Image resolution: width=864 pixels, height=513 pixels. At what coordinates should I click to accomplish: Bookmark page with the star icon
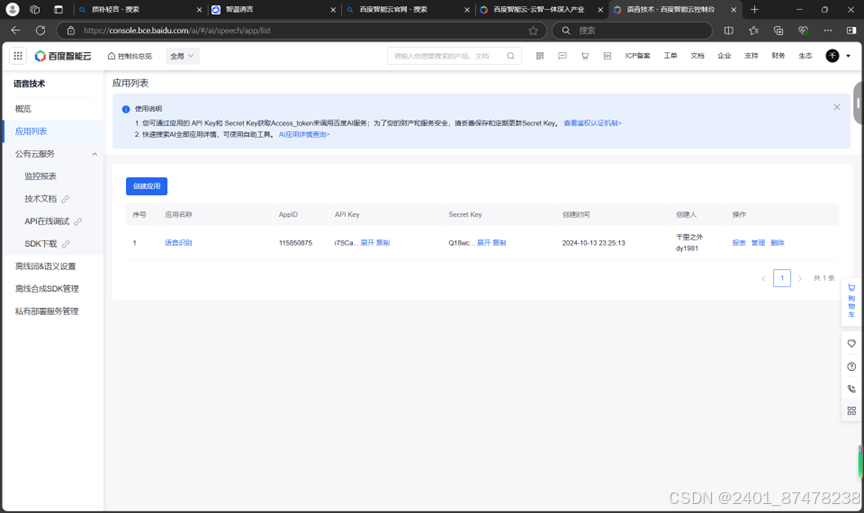(533, 31)
